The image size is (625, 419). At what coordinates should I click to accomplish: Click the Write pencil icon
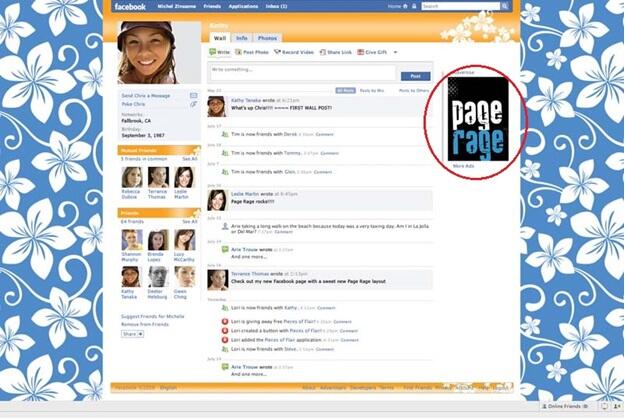click(212, 52)
